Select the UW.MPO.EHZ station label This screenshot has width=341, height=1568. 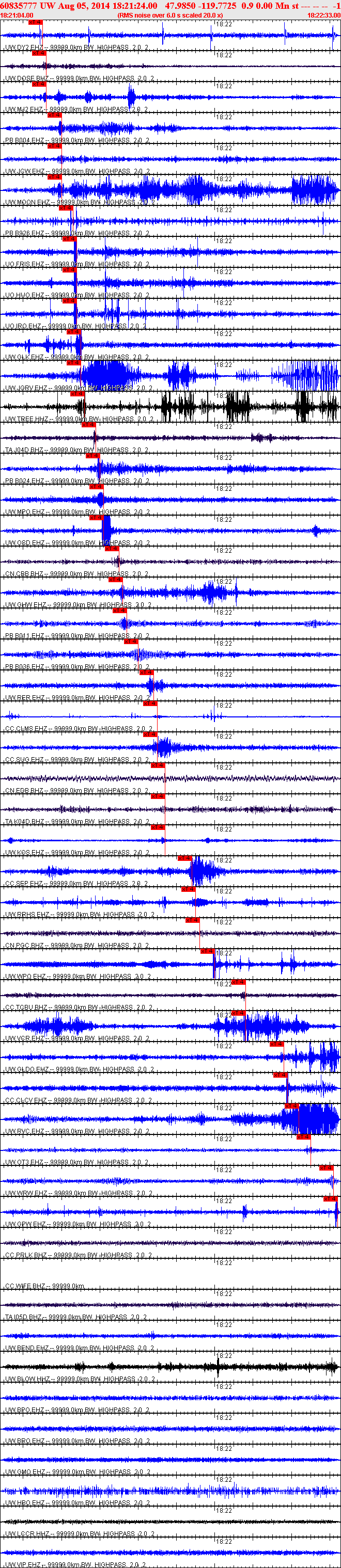coord(24,513)
